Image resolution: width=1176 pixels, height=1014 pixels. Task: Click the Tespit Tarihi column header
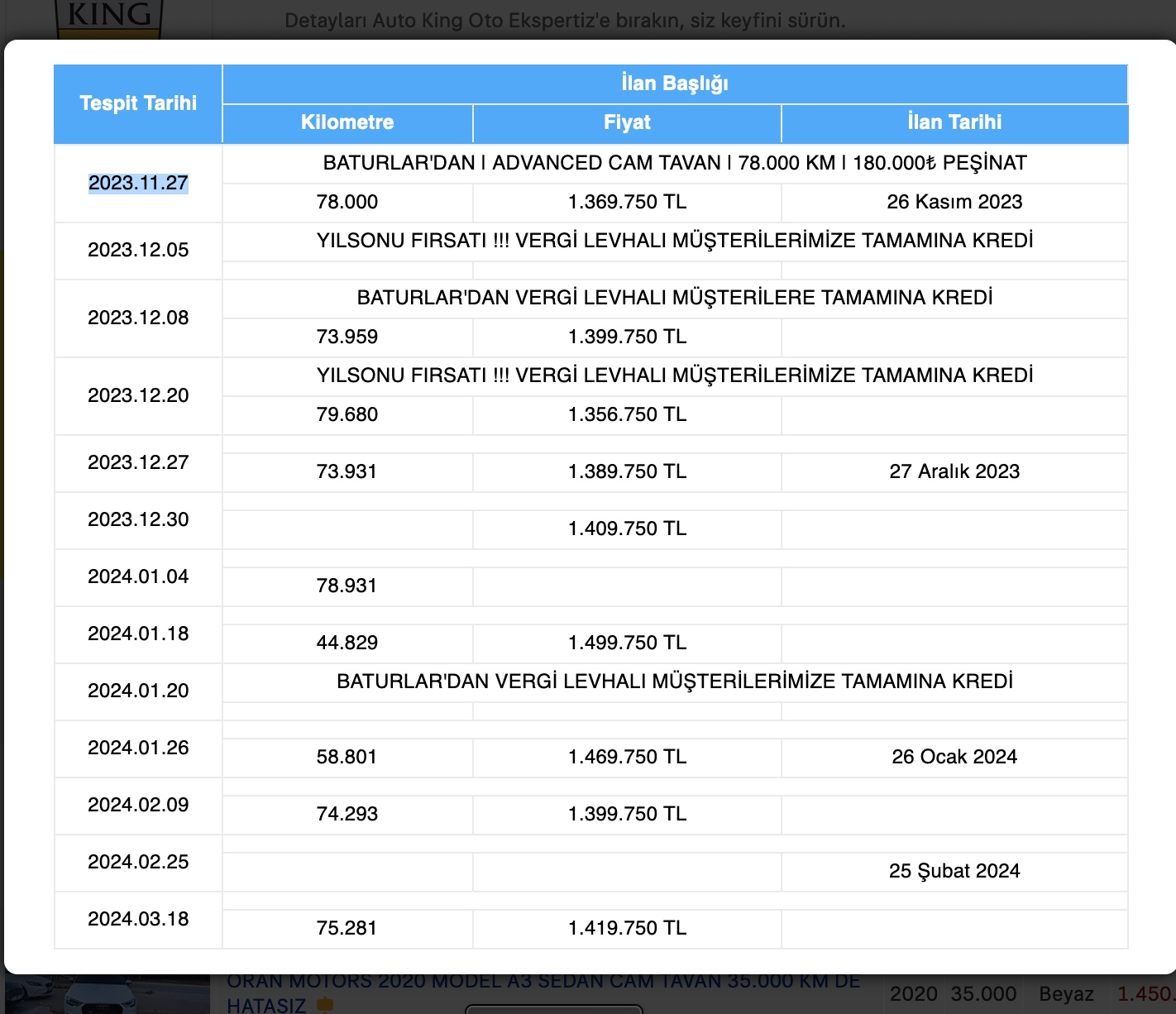coord(138,103)
